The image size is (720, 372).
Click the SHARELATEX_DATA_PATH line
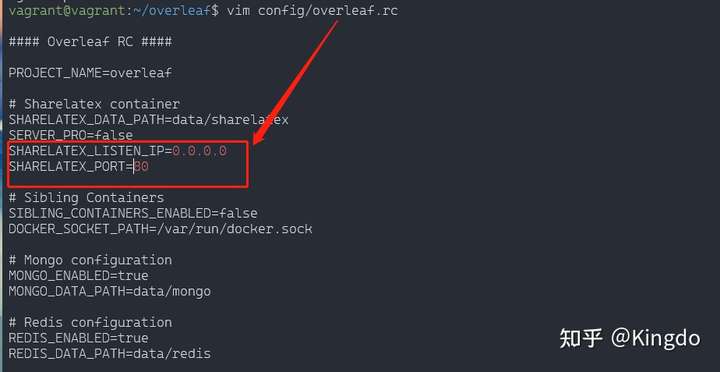point(148,120)
